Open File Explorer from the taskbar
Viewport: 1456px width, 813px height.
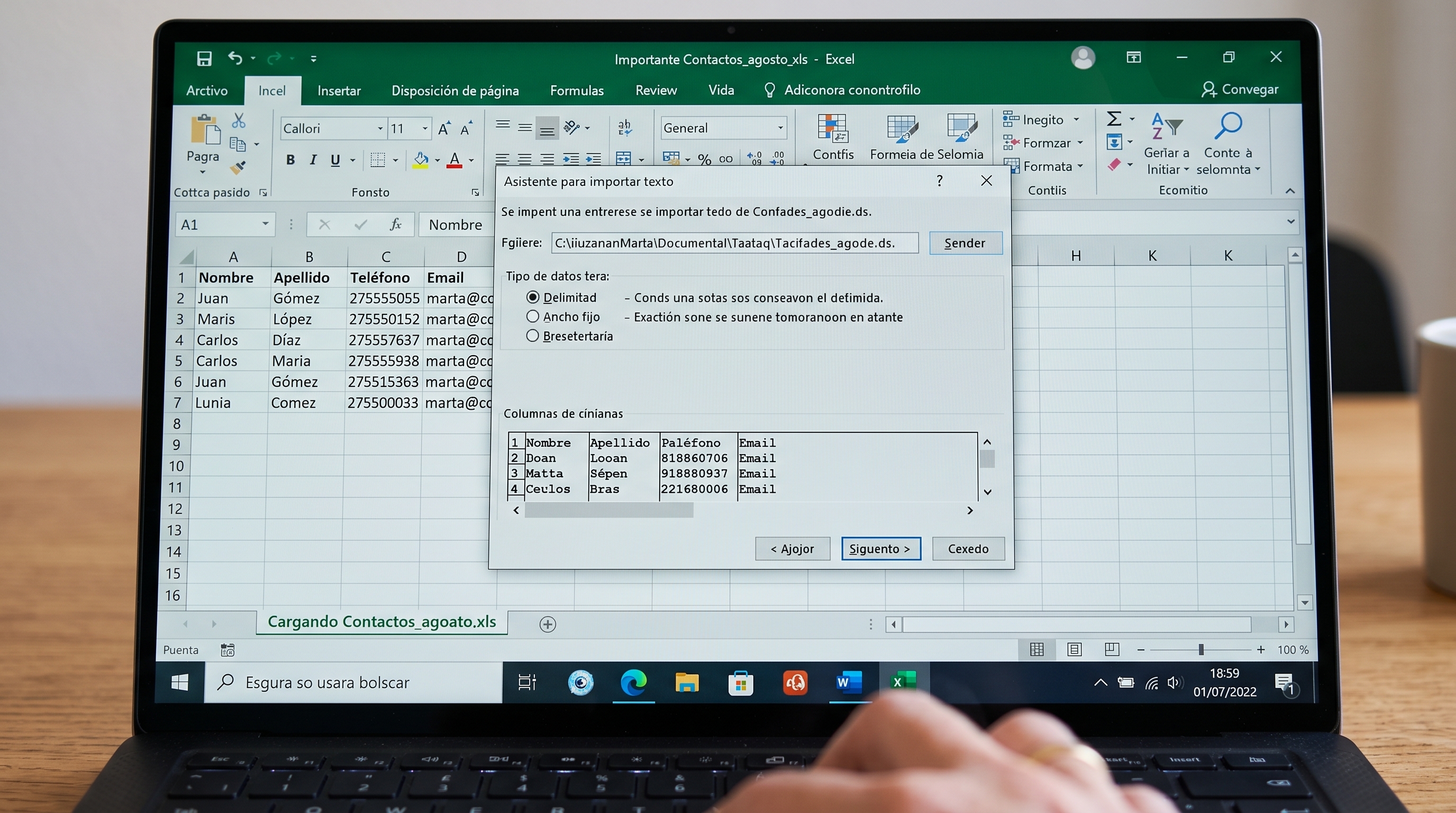point(687,682)
